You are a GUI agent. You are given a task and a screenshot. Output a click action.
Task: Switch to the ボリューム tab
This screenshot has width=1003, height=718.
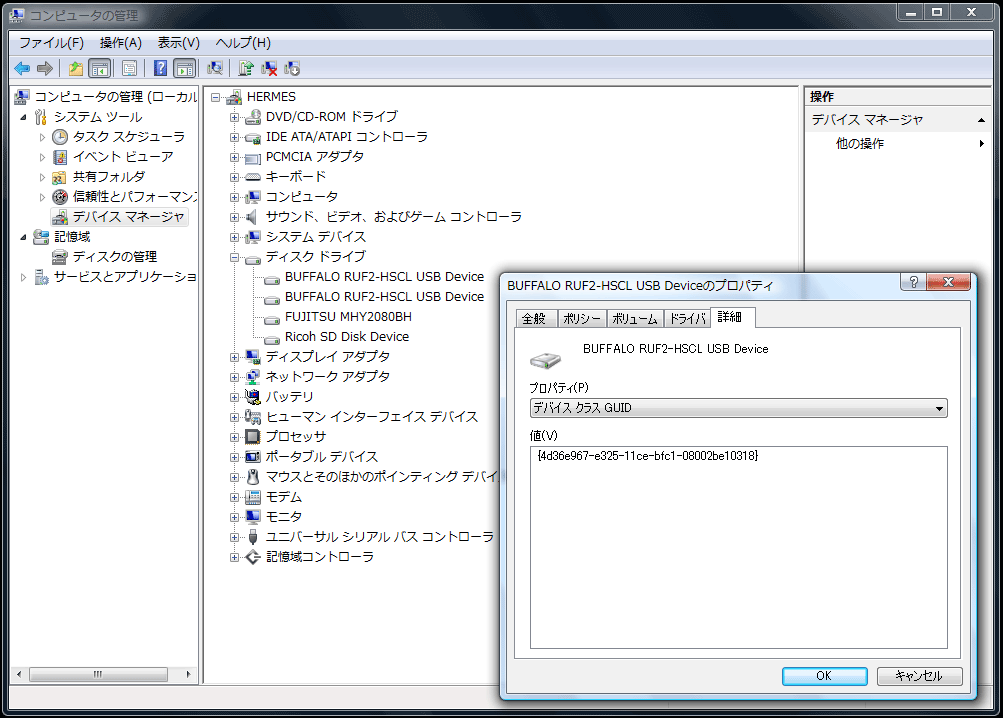coord(635,319)
